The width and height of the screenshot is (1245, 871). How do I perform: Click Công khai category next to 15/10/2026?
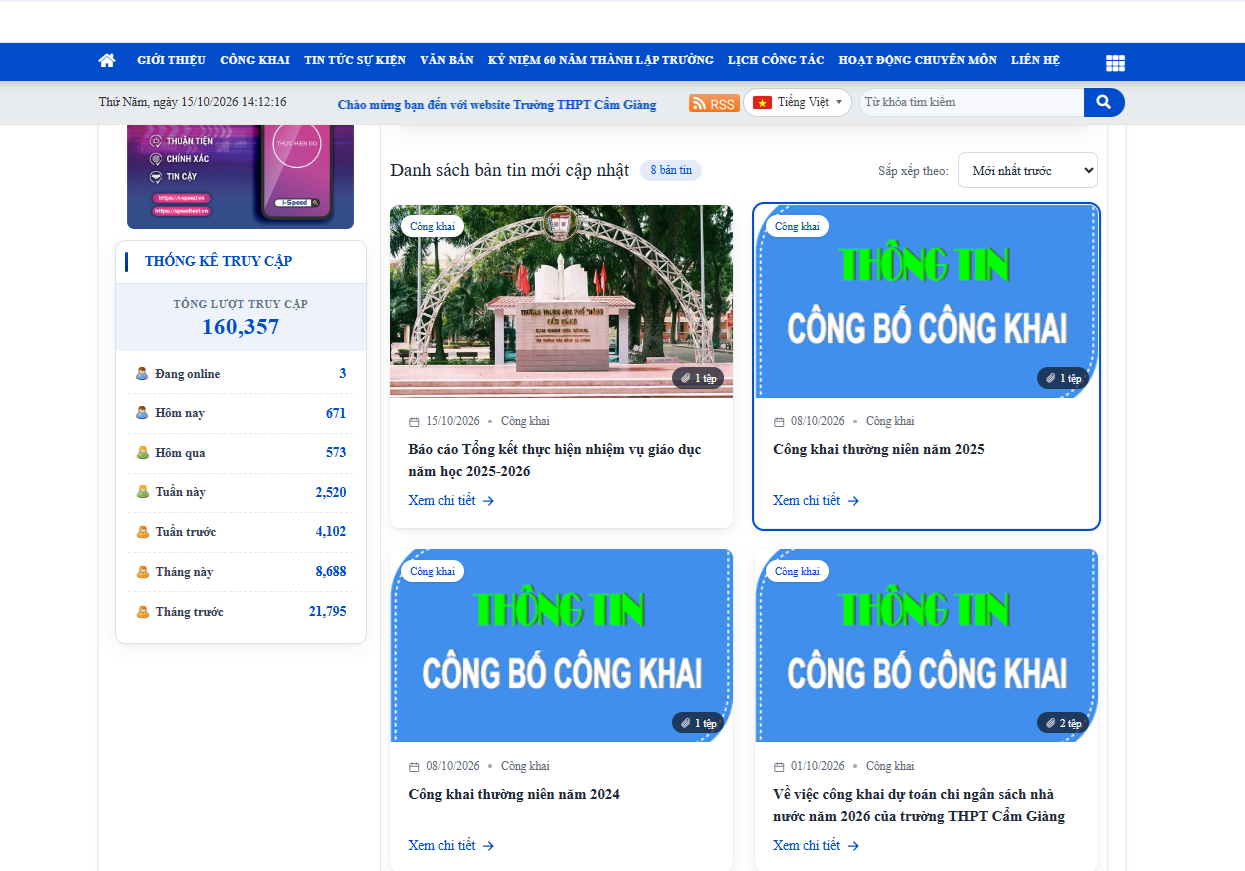tap(525, 422)
